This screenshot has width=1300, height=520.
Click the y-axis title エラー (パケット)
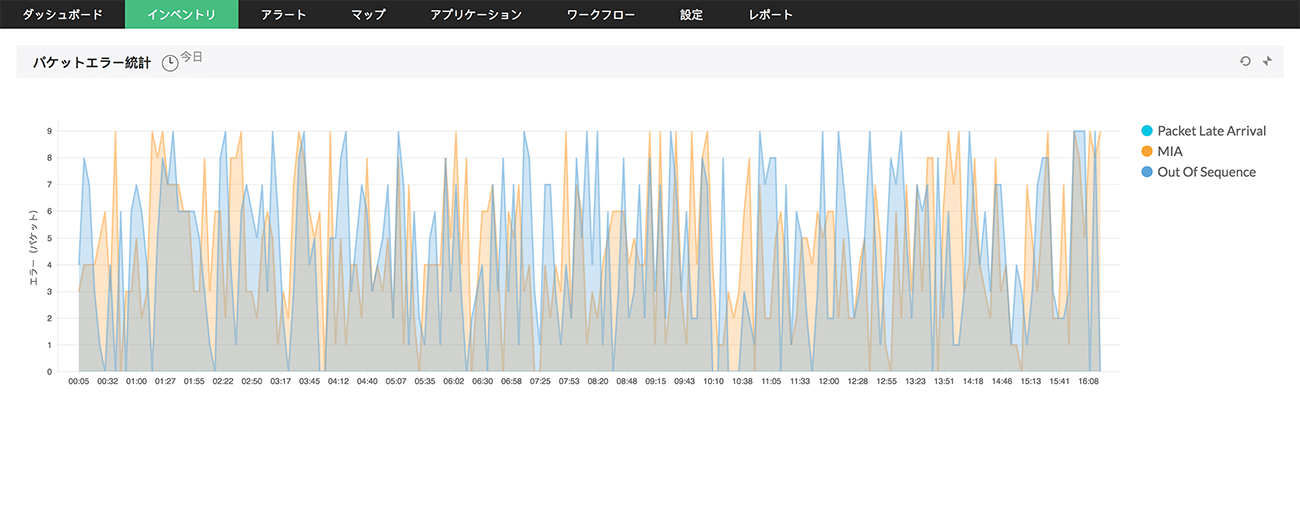click(x=33, y=249)
